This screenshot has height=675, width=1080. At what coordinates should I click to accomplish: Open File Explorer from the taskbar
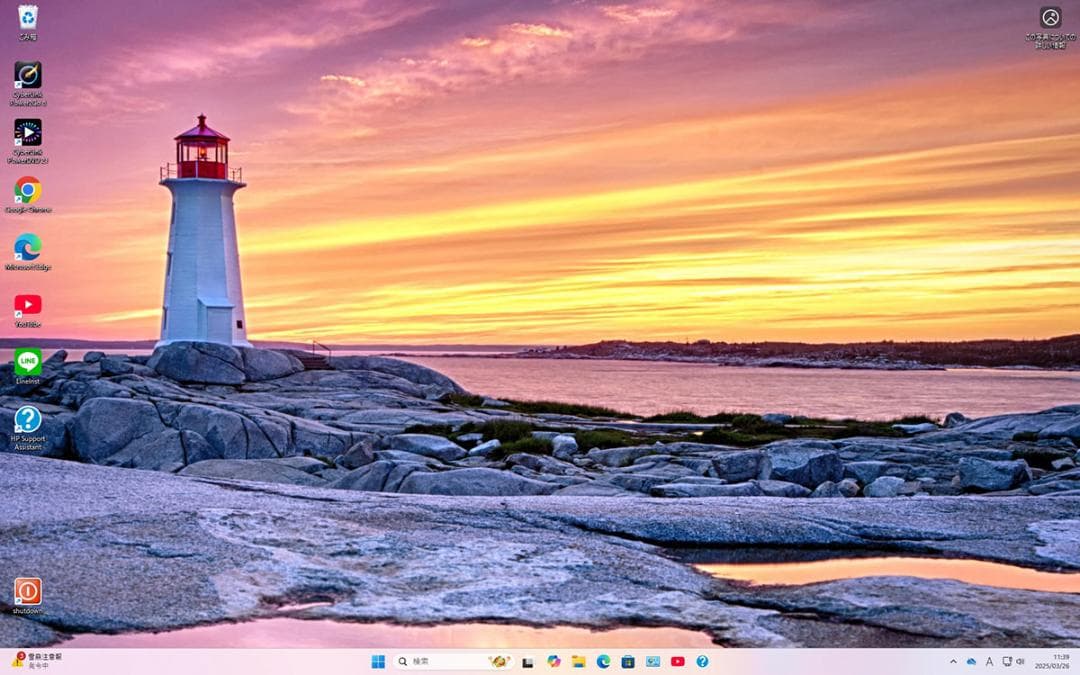(578, 661)
